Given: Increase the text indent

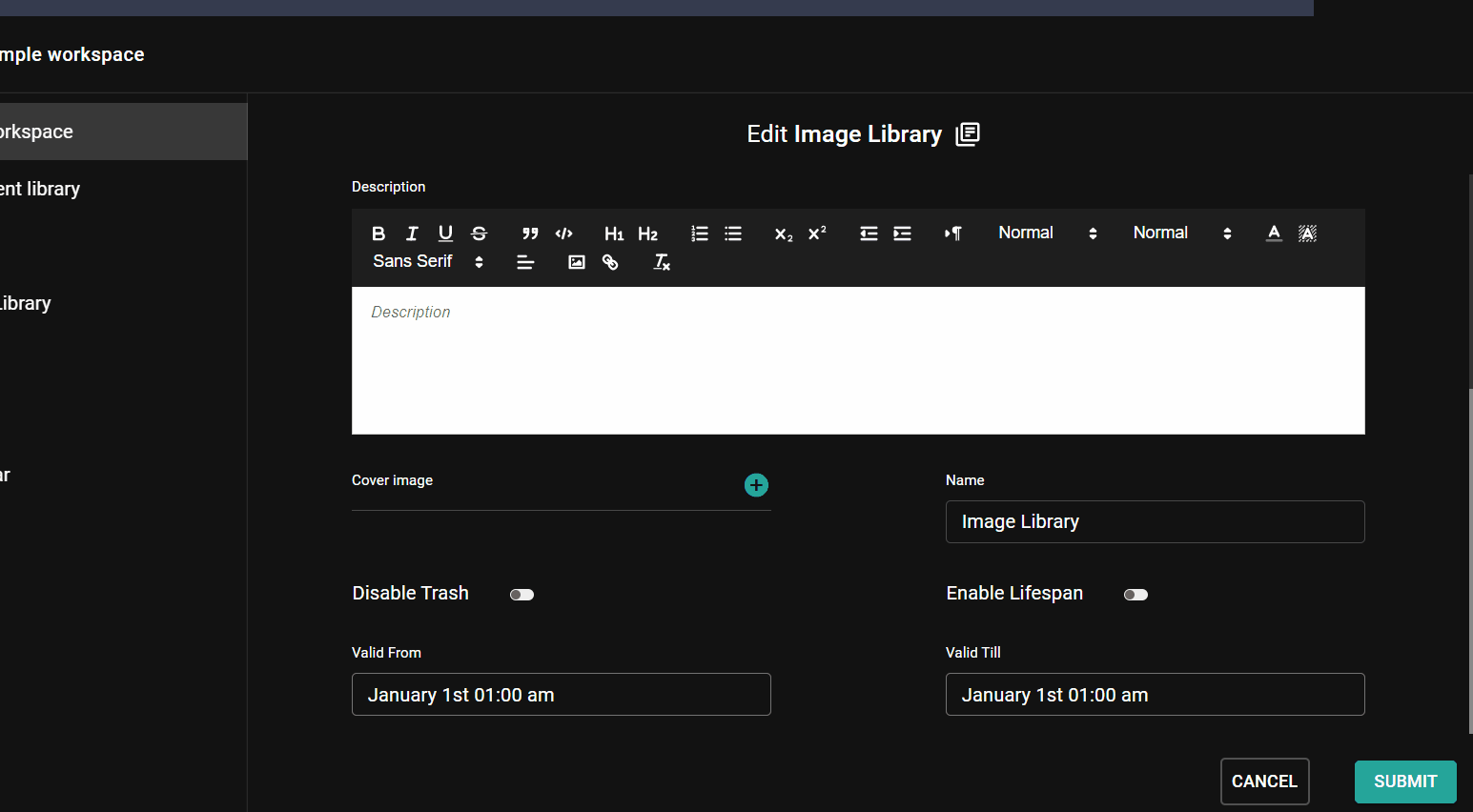Looking at the screenshot, I should (x=902, y=233).
